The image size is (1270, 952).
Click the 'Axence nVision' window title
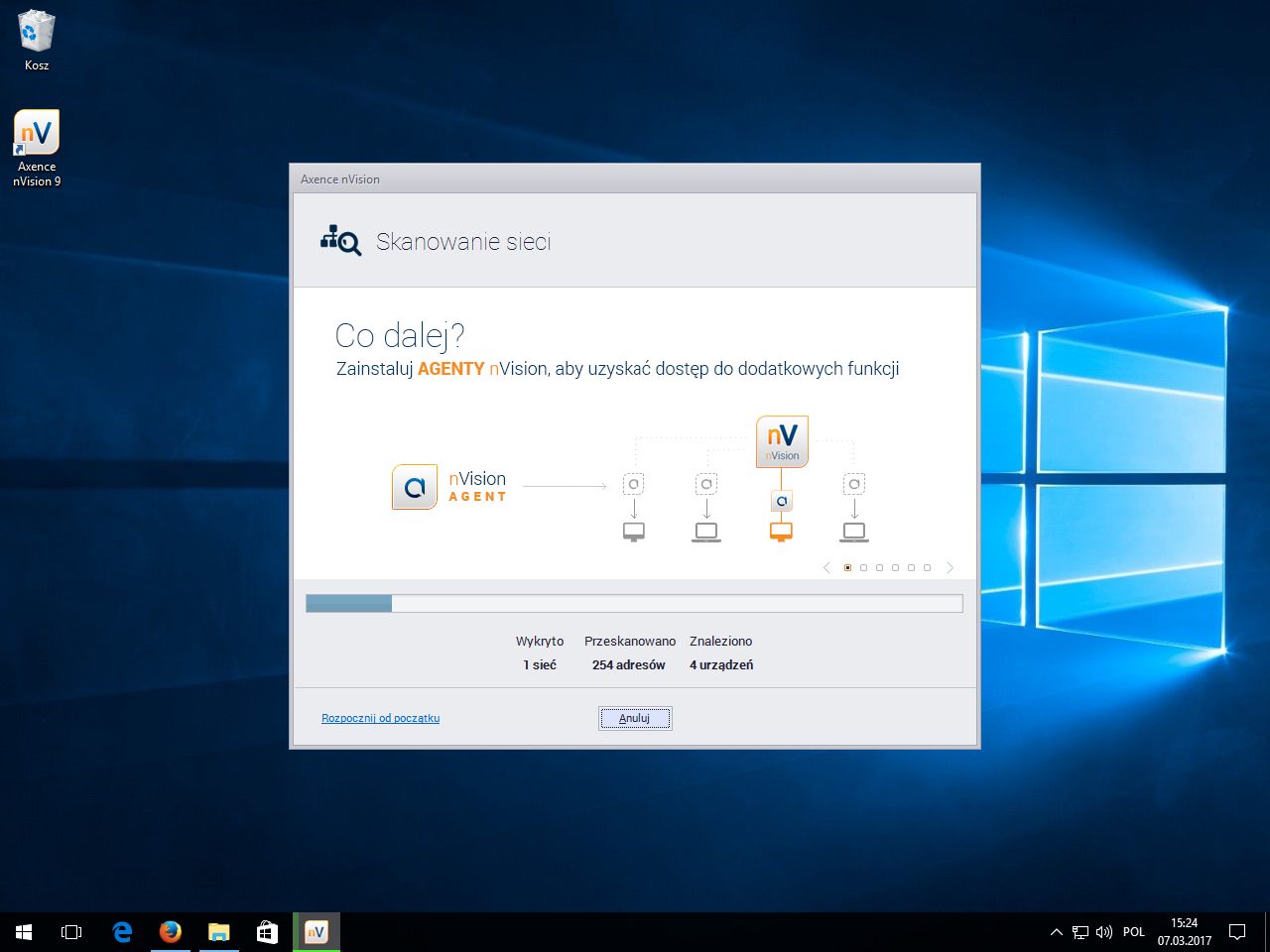[x=340, y=179]
